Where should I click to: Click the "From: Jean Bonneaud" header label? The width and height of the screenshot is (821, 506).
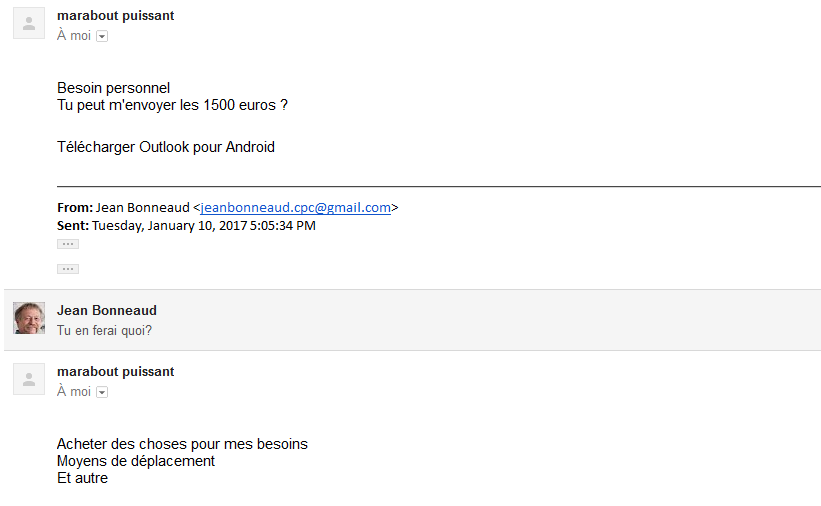(x=76, y=208)
